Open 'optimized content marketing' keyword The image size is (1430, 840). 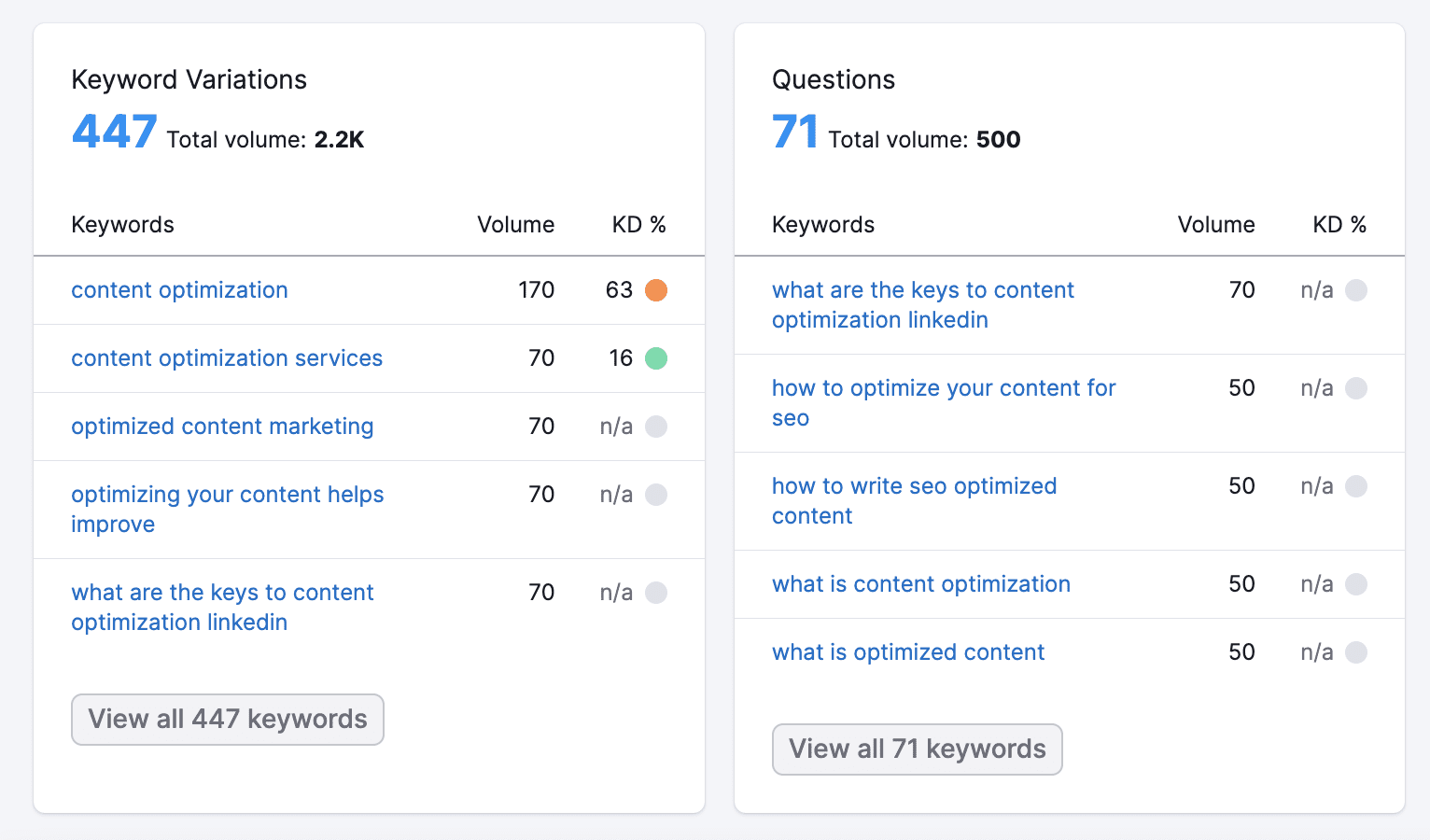coord(222,427)
